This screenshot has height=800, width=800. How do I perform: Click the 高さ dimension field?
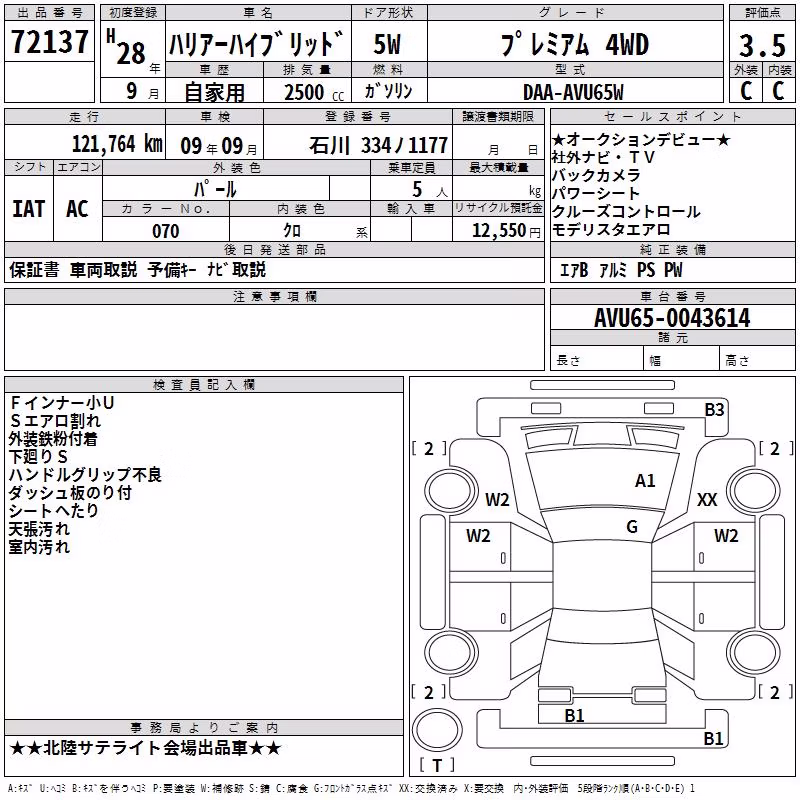coord(757,358)
